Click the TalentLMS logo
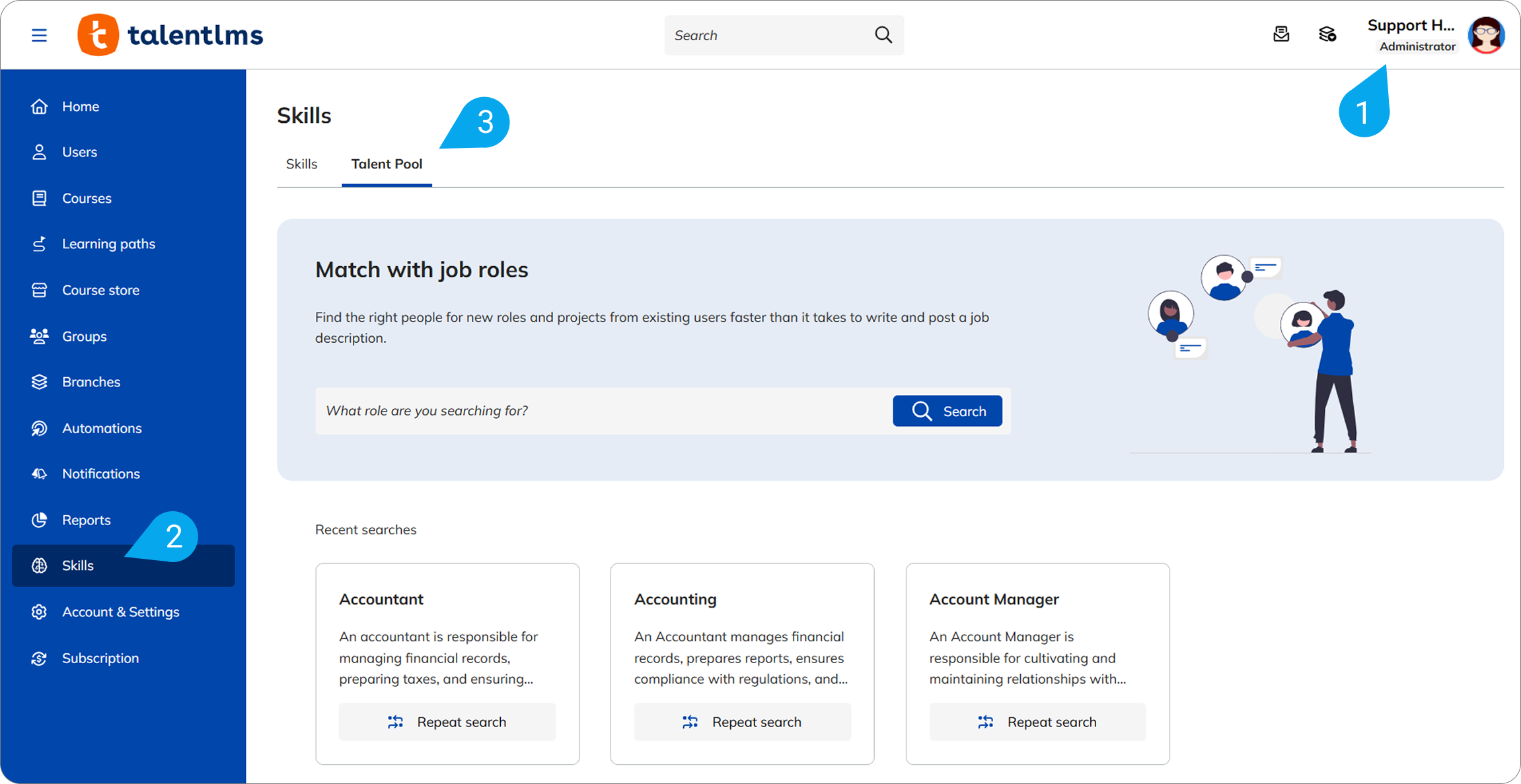This screenshot has width=1521, height=784. tap(170, 35)
